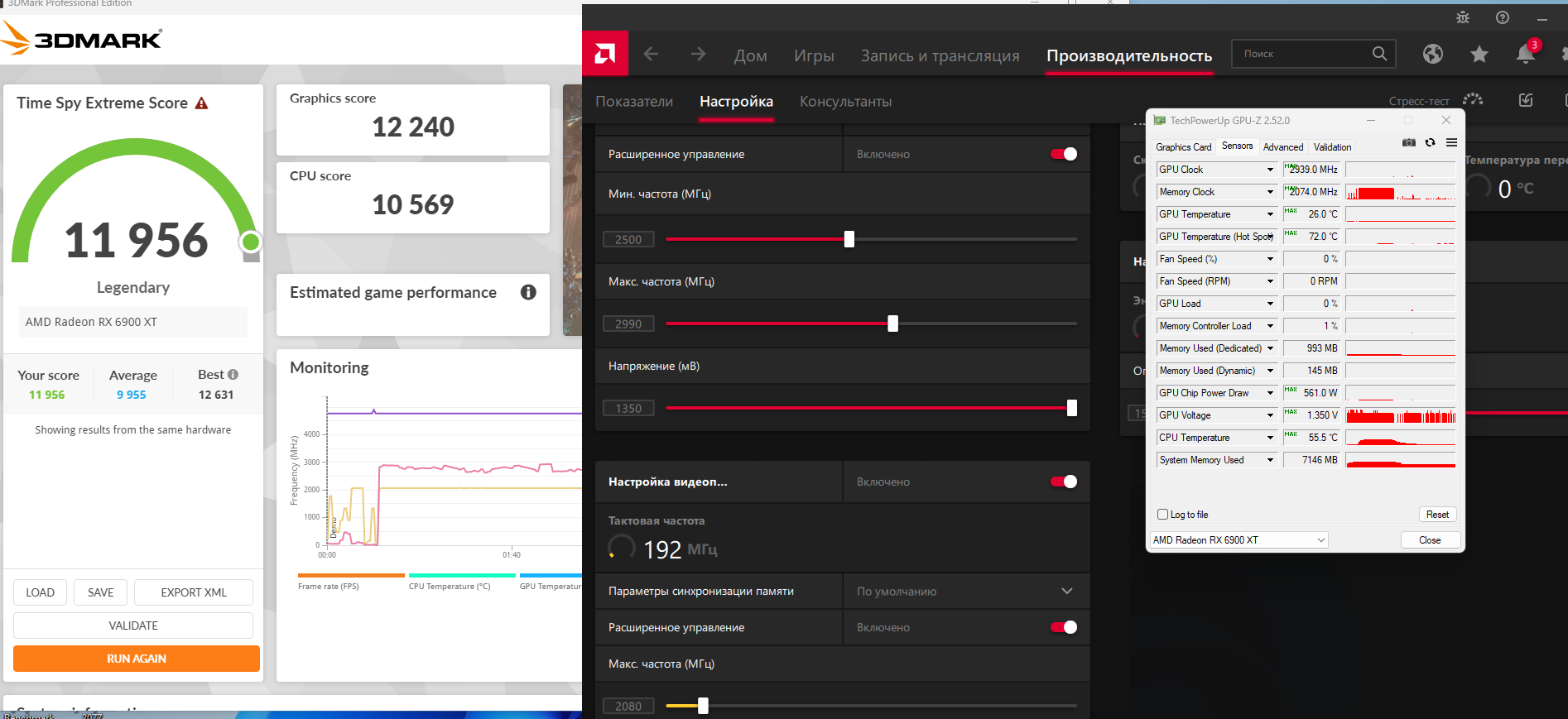Click the info icon next to Best

(x=233, y=375)
